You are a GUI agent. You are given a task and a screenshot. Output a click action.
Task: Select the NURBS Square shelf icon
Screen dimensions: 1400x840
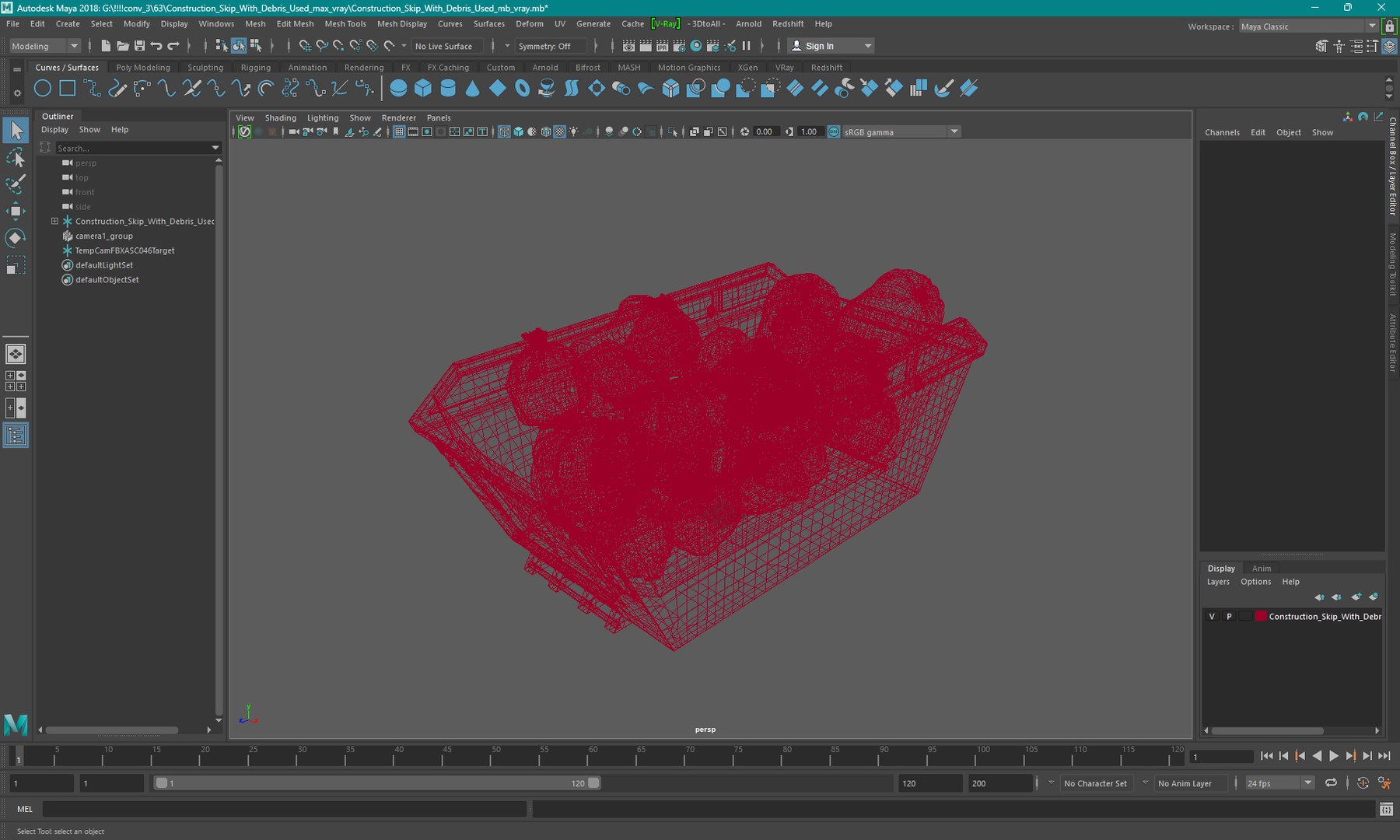pos(68,89)
